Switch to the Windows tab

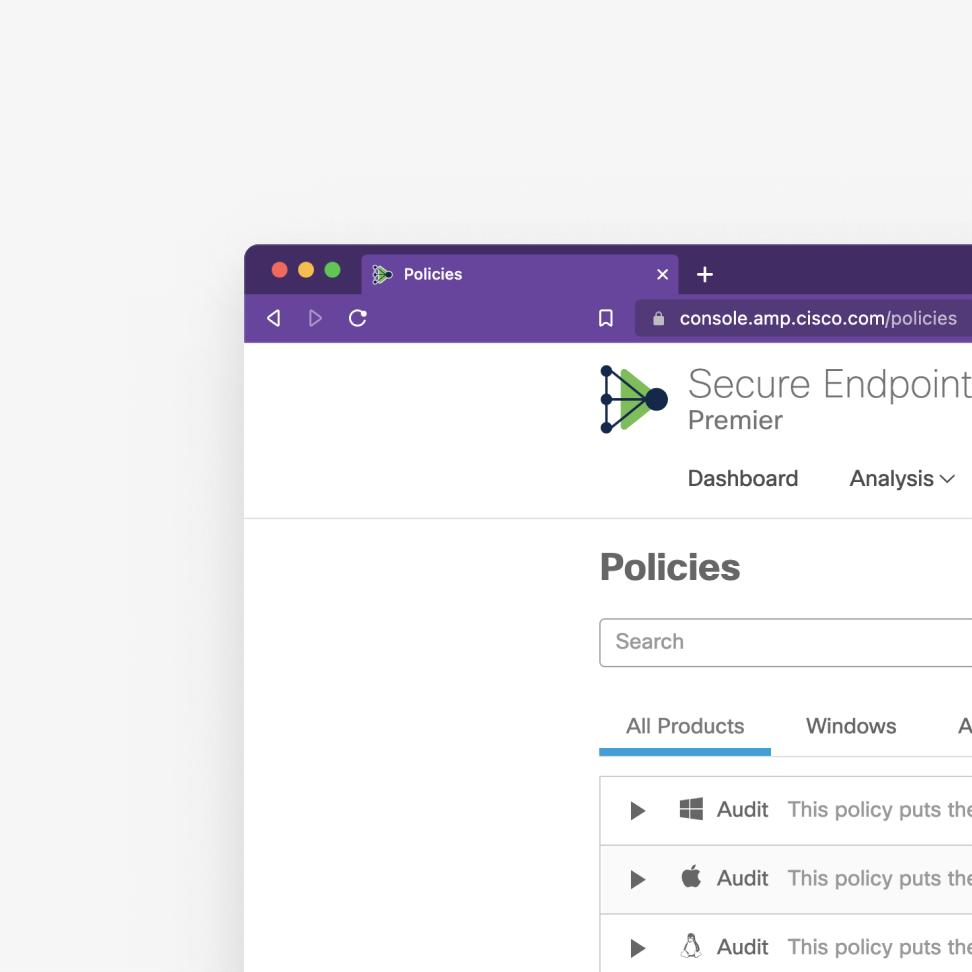851,726
